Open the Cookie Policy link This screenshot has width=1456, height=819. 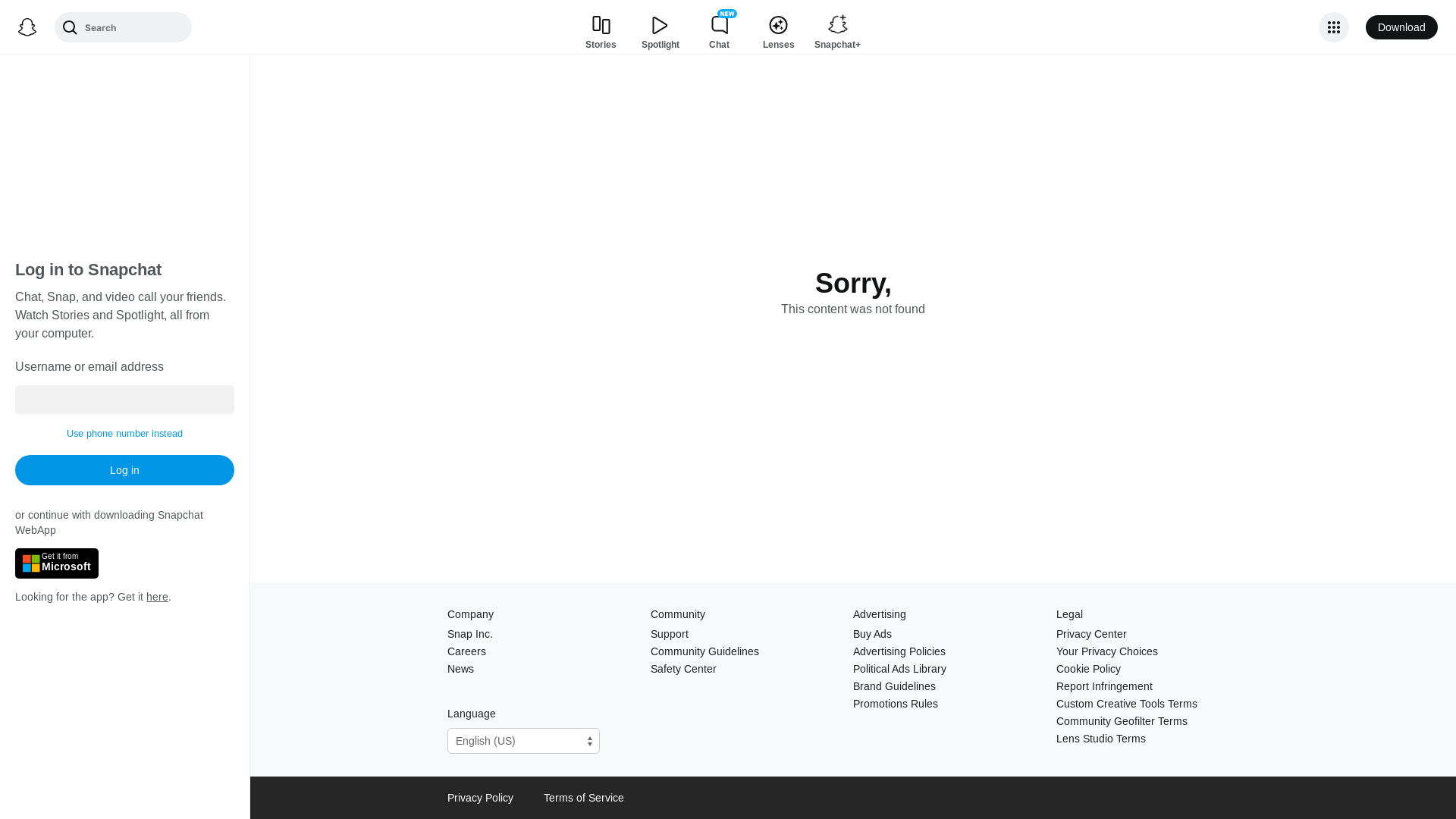(1088, 669)
